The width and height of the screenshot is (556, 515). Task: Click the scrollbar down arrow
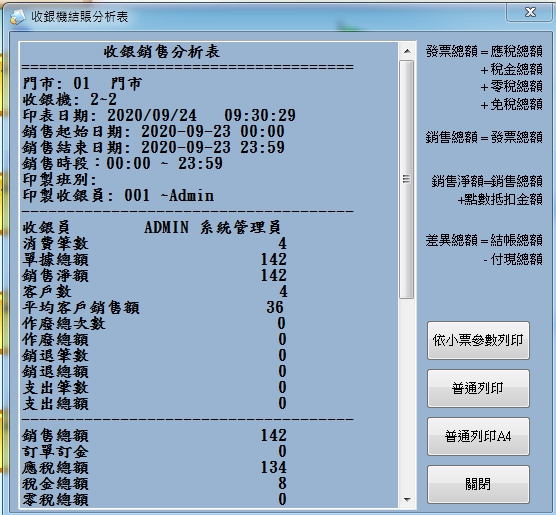point(407,499)
